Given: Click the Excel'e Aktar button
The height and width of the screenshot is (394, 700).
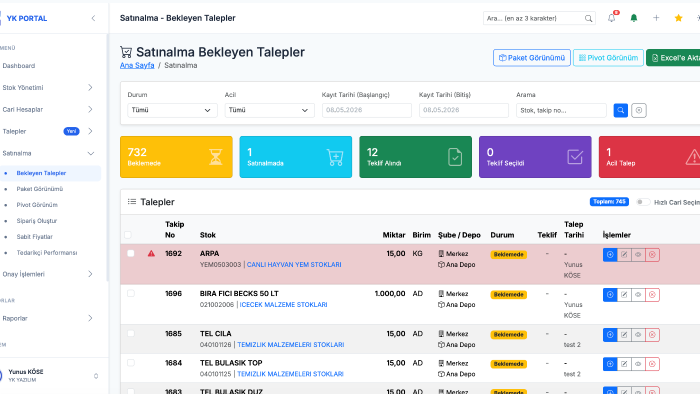Looking at the screenshot, I should (x=674, y=58).
